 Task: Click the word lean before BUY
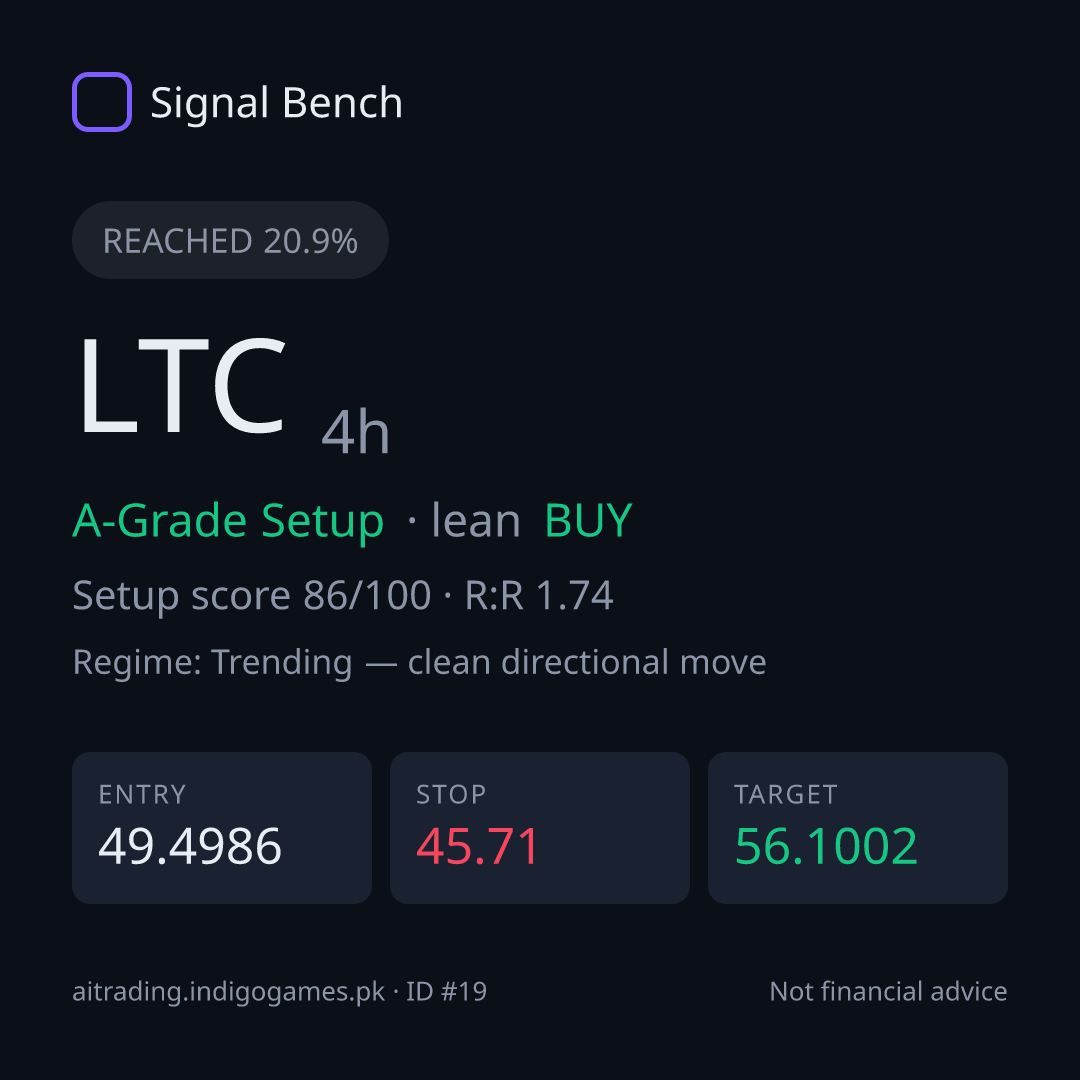point(475,520)
